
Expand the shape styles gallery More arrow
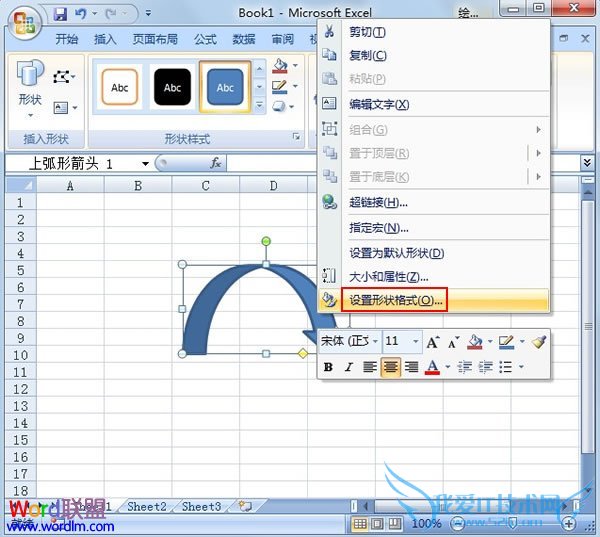pyautogui.click(x=259, y=105)
